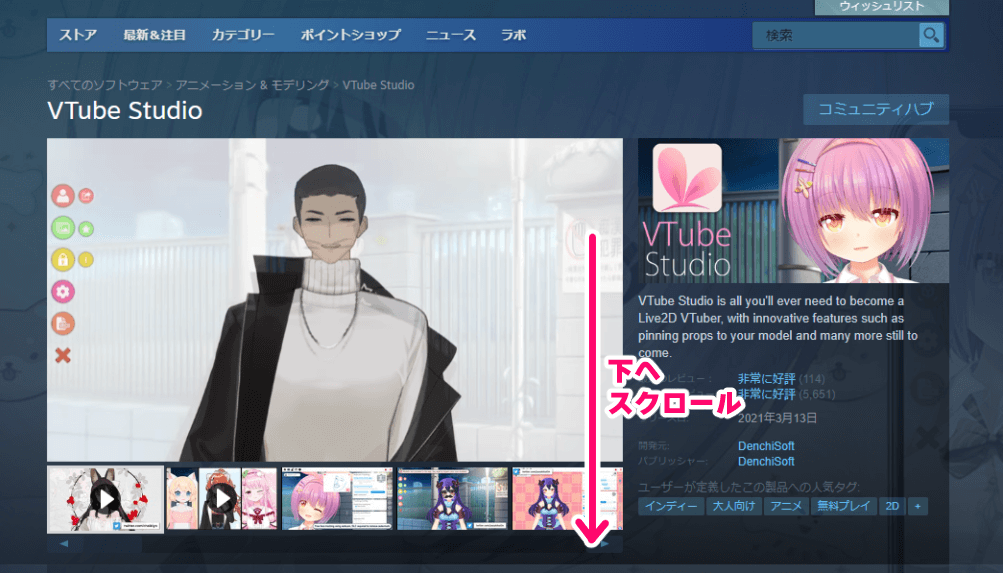This screenshot has height=573, width=1003.
Task: Click the small yellow exclamation icon
Action: tap(86, 260)
